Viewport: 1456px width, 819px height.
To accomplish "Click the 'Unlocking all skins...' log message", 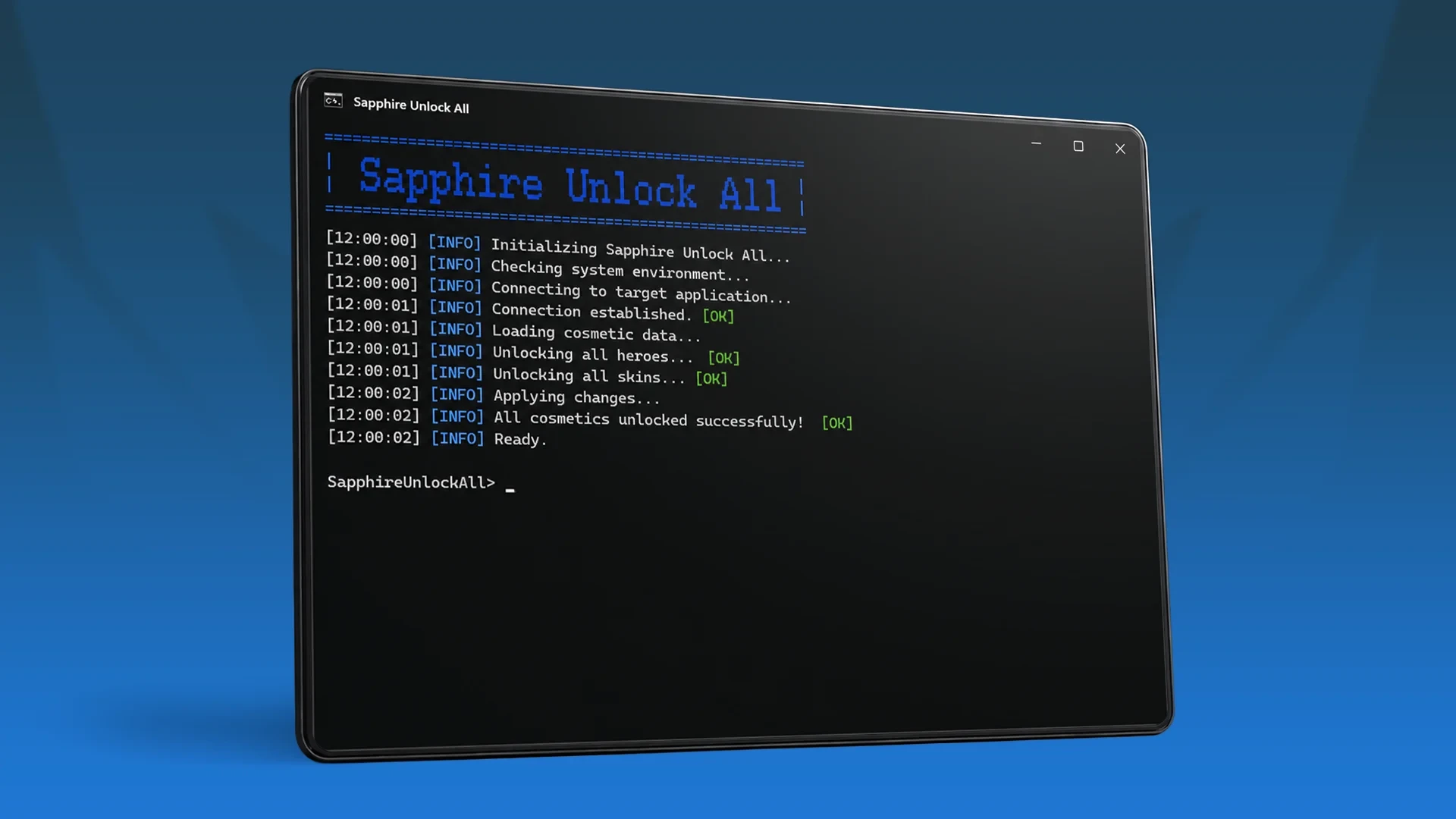I will (588, 375).
